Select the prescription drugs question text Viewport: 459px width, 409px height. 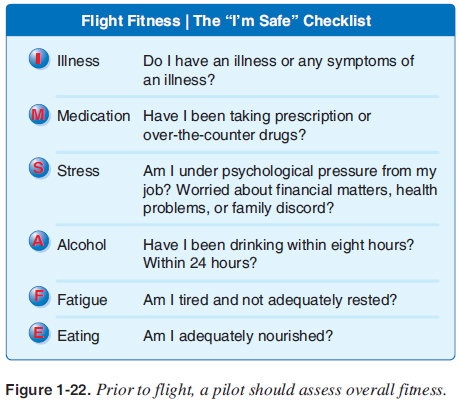point(257,126)
